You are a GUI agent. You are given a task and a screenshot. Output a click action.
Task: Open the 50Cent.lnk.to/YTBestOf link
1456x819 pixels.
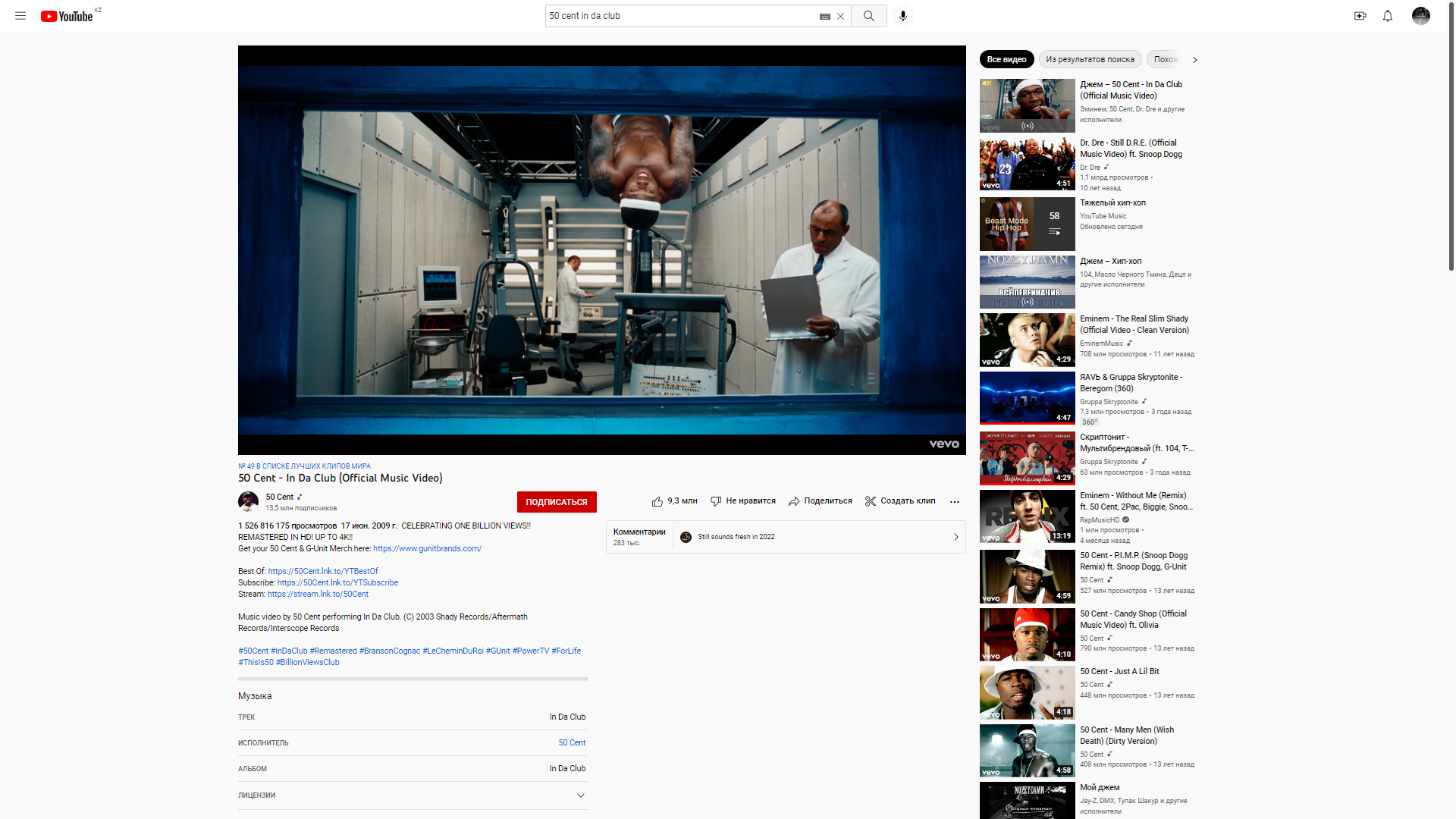[x=323, y=571]
